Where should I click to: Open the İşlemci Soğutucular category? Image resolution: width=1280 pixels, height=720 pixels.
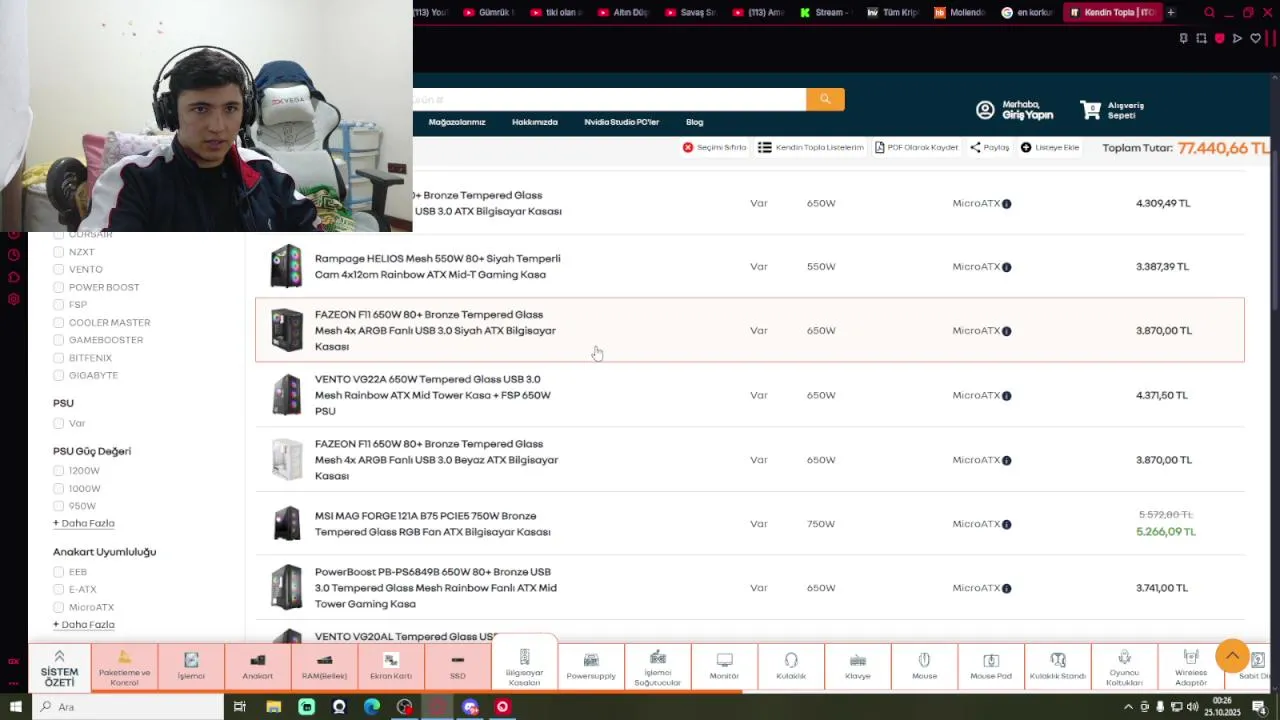[x=657, y=667]
